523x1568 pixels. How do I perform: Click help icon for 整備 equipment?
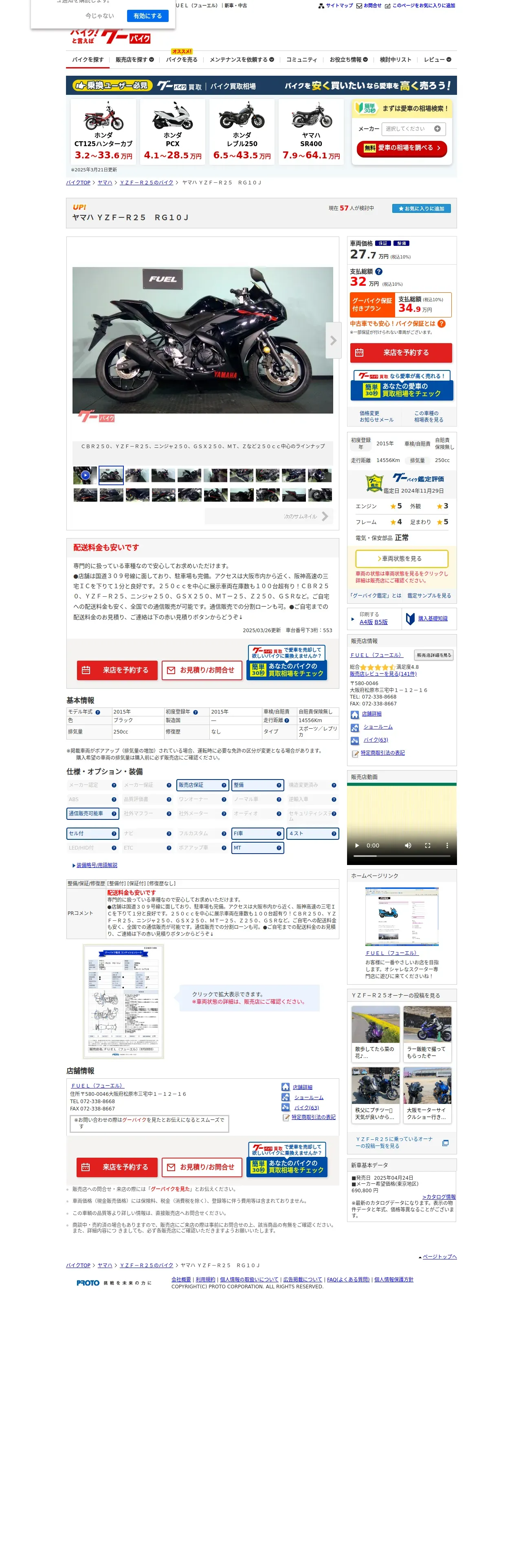[x=279, y=785]
